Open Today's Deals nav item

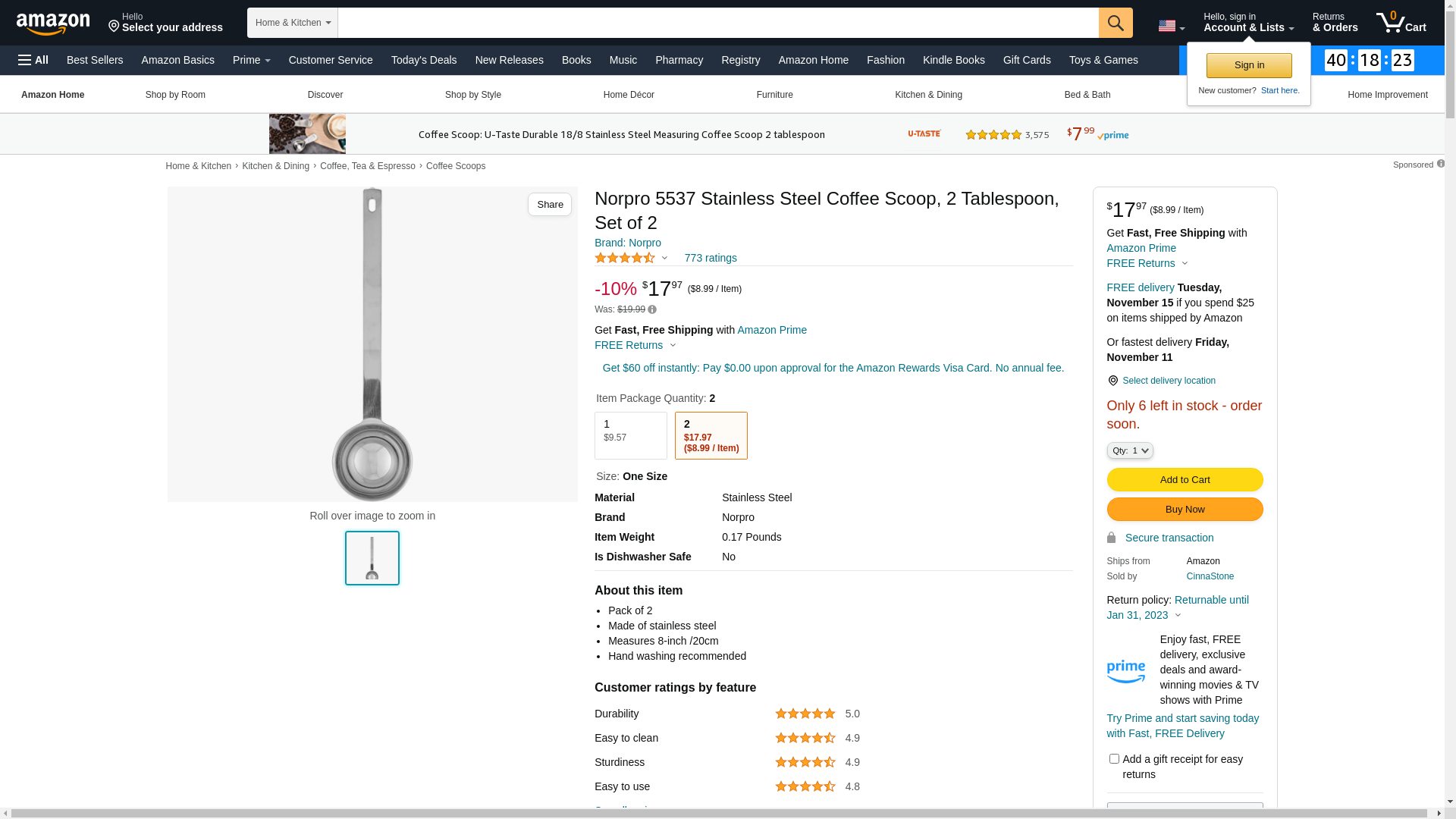click(x=424, y=60)
